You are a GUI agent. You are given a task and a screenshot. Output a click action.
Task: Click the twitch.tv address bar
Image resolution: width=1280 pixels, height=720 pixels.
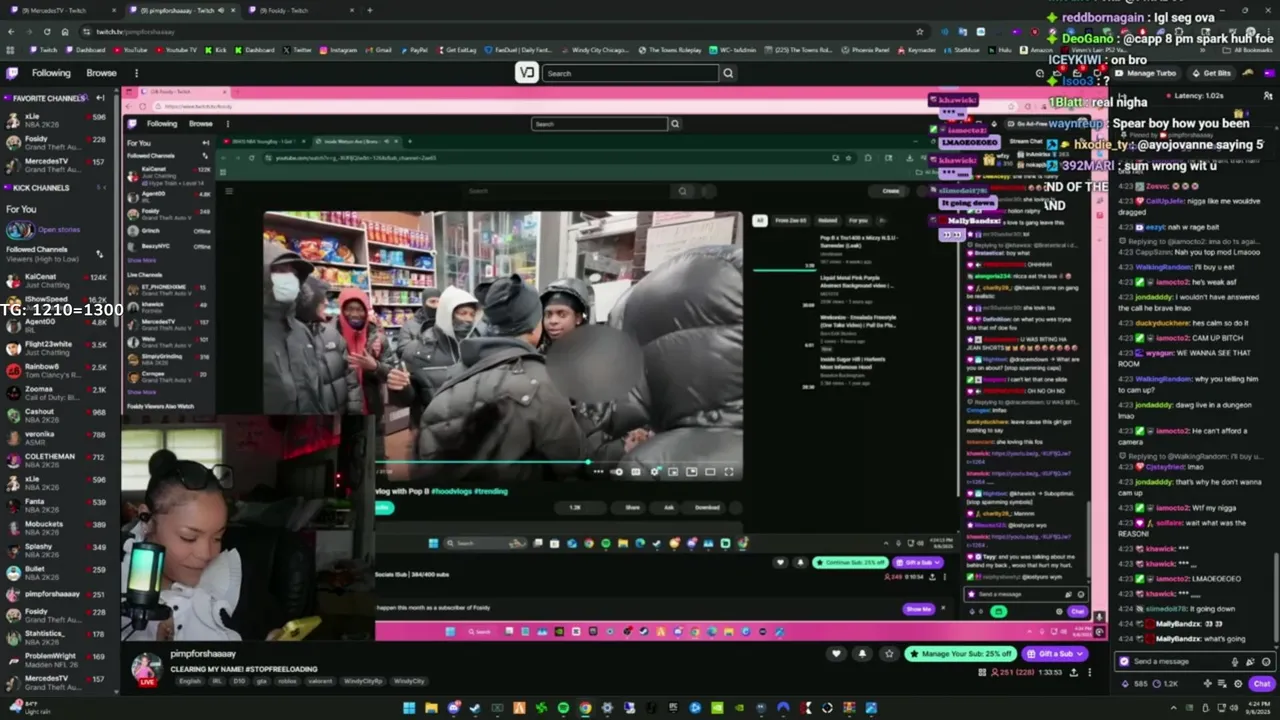(x=500, y=31)
